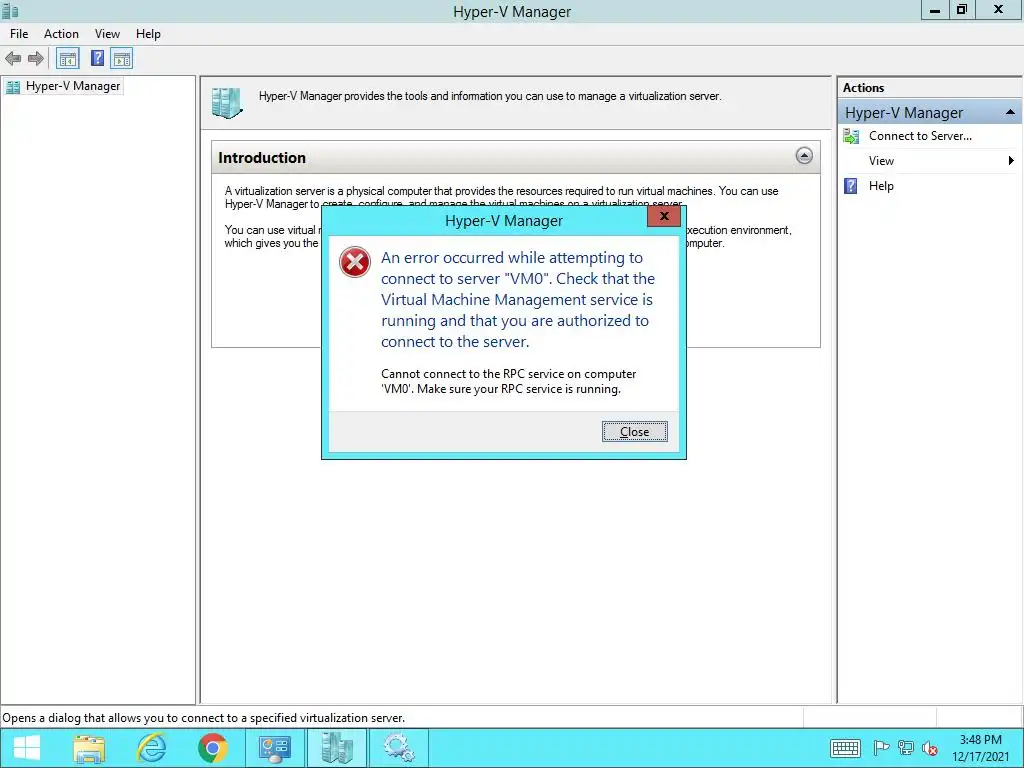Collapse the Introduction section

point(804,155)
